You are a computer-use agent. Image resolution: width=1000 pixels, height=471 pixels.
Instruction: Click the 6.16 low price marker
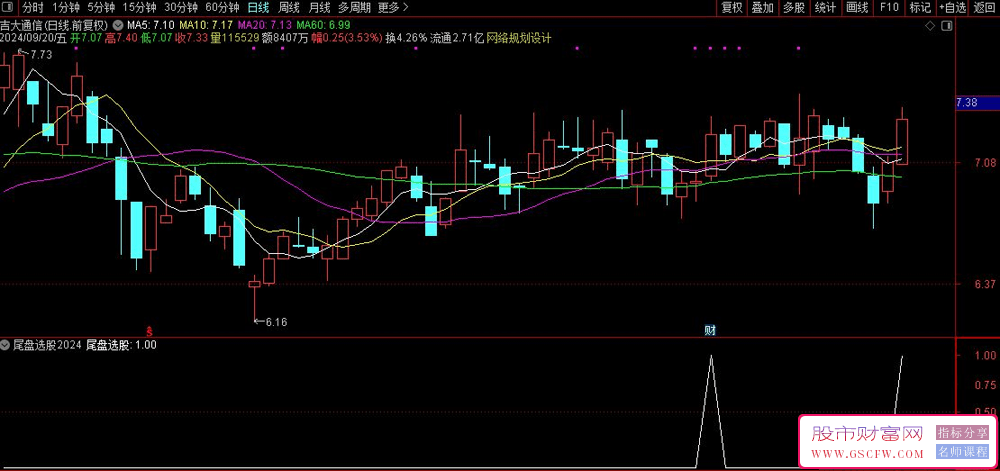(x=274, y=322)
